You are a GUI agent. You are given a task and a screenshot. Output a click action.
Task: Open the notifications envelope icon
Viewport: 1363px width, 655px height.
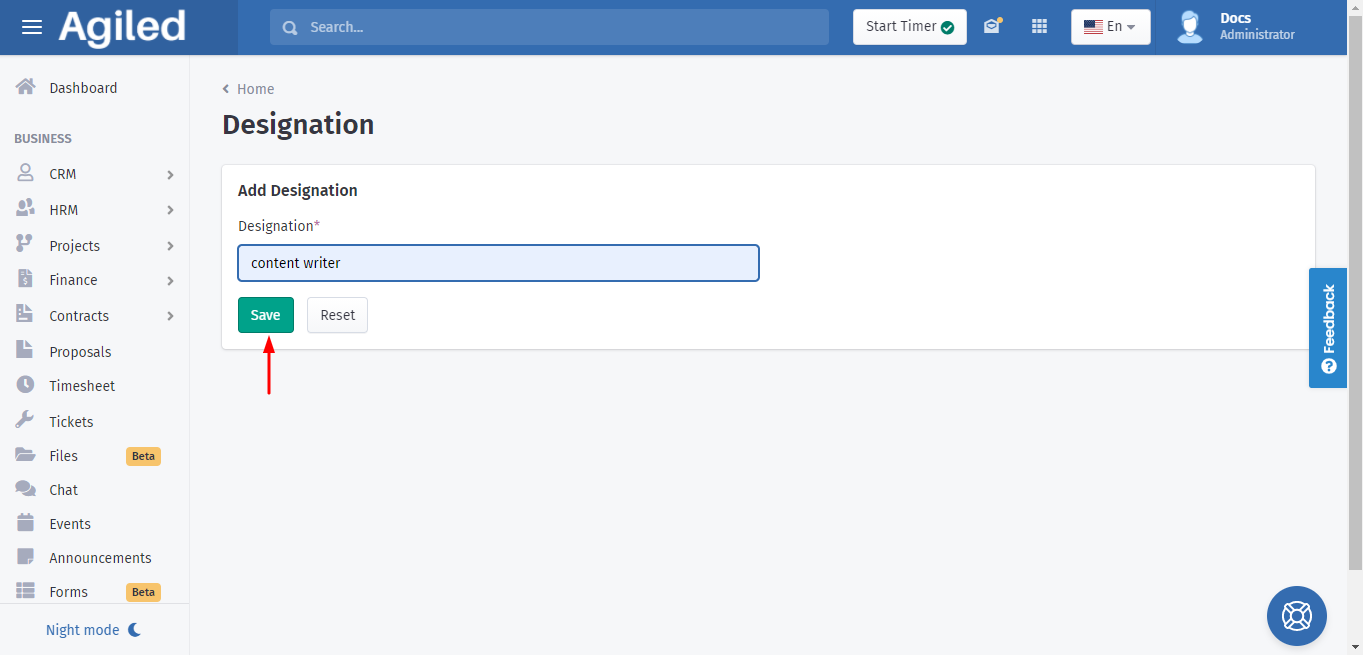tap(992, 27)
